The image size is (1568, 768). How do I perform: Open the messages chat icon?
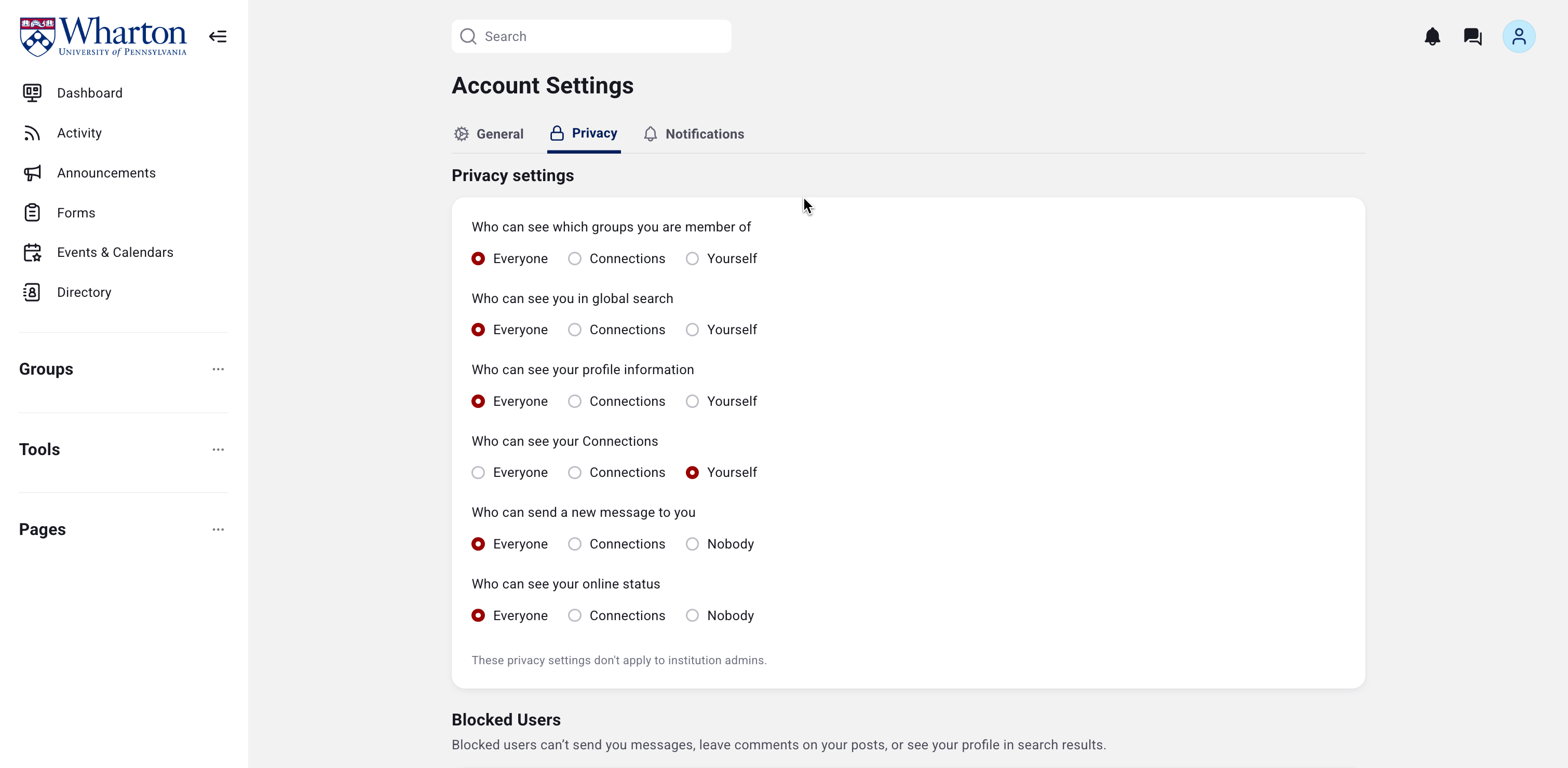pos(1472,36)
